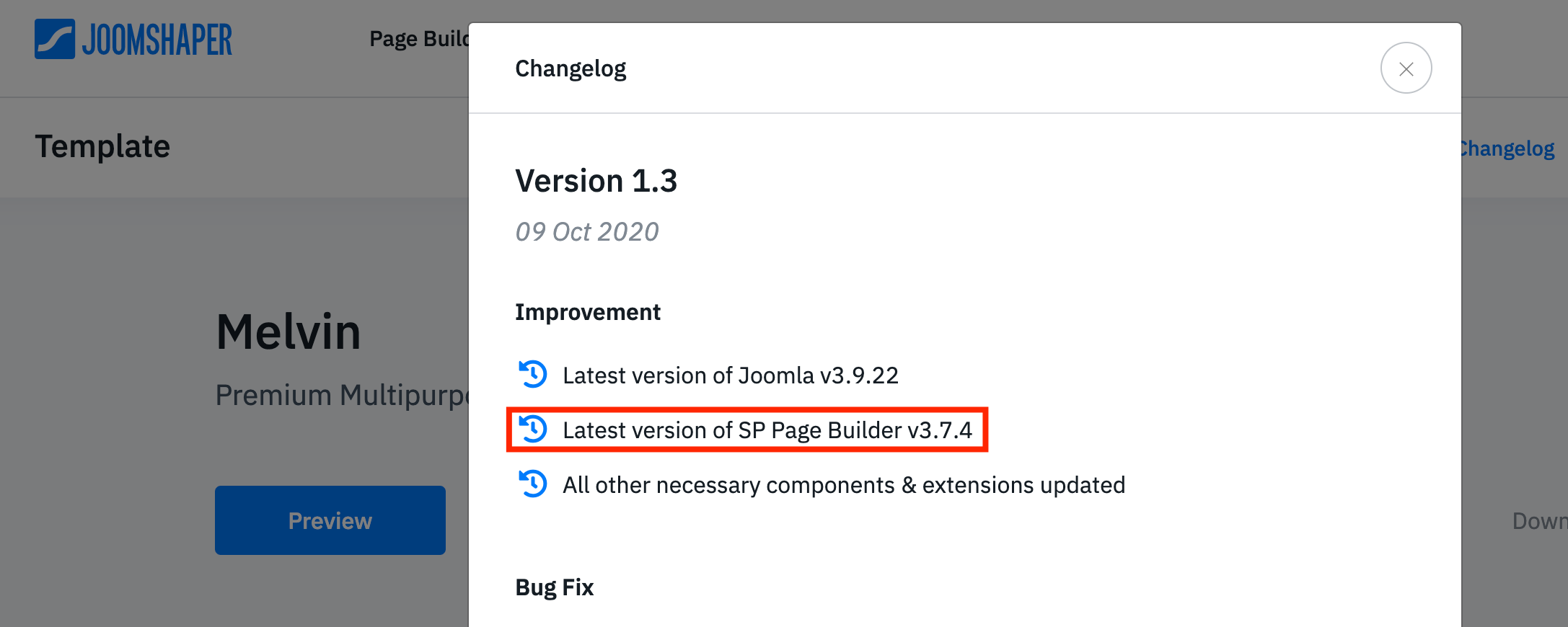This screenshot has width=1568, height=627.
Task: Close the Changelog dialog with the X button
Action: 1406,68
